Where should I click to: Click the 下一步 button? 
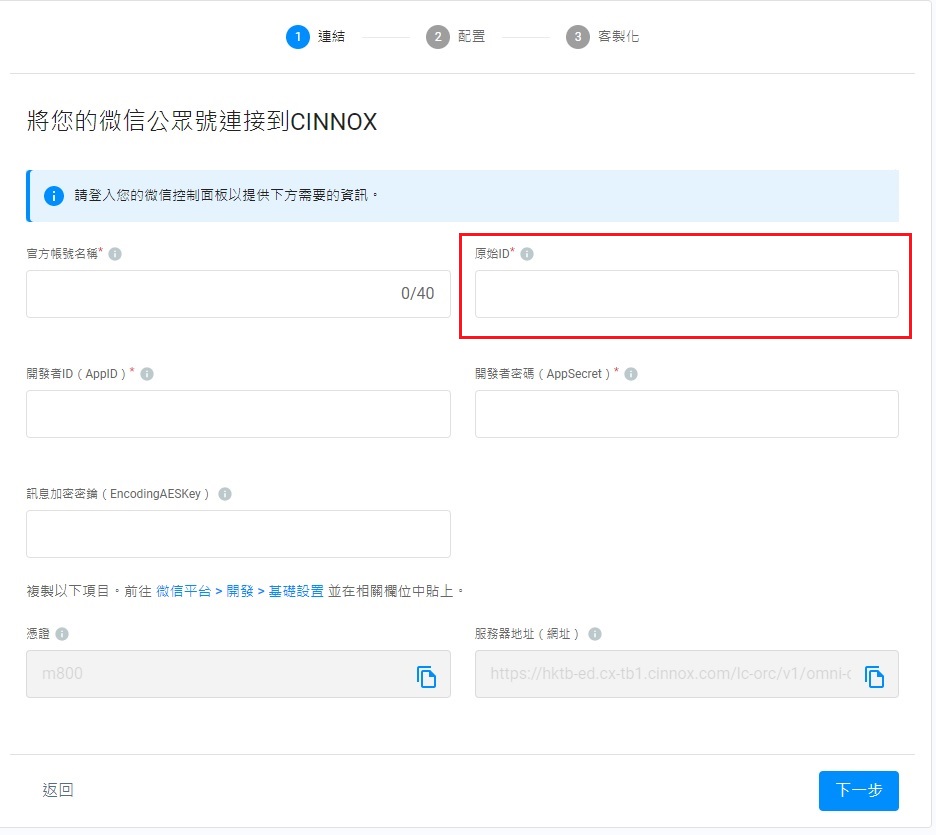[858, 791]
